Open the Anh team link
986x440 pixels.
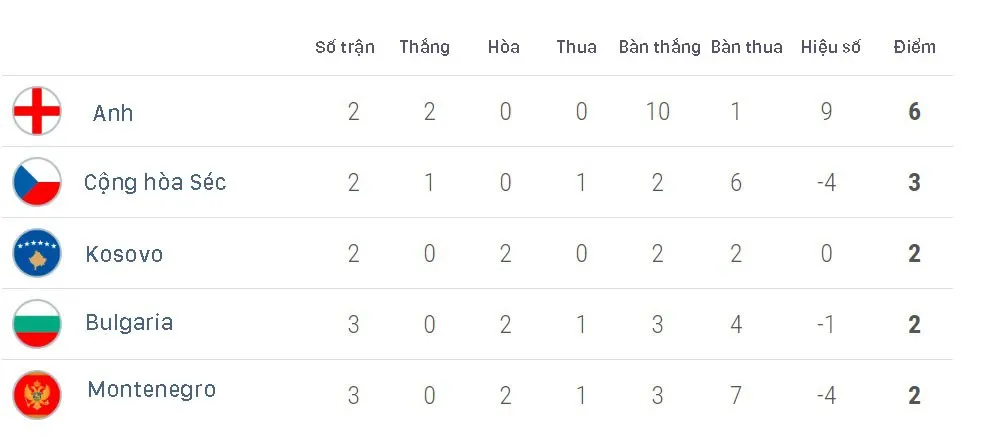(x=113, y=113)
